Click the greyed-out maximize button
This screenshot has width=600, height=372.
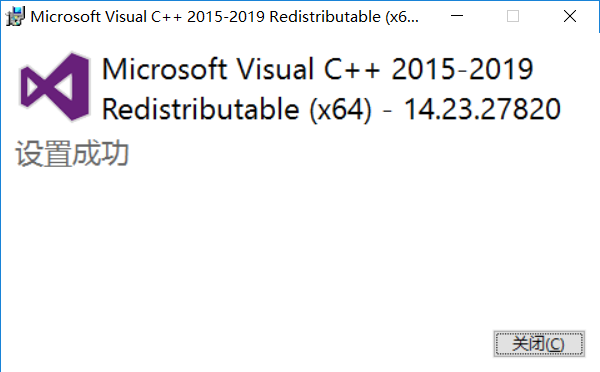click(513, 16)
